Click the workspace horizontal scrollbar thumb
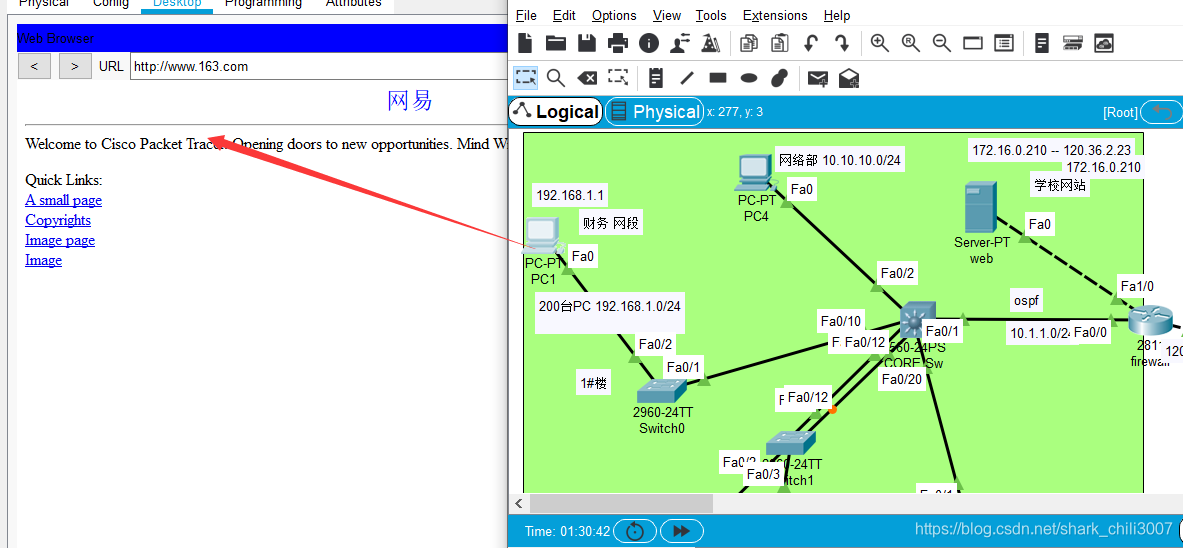This screenshot has width=1183, height=548. click(x=621, y=503)
